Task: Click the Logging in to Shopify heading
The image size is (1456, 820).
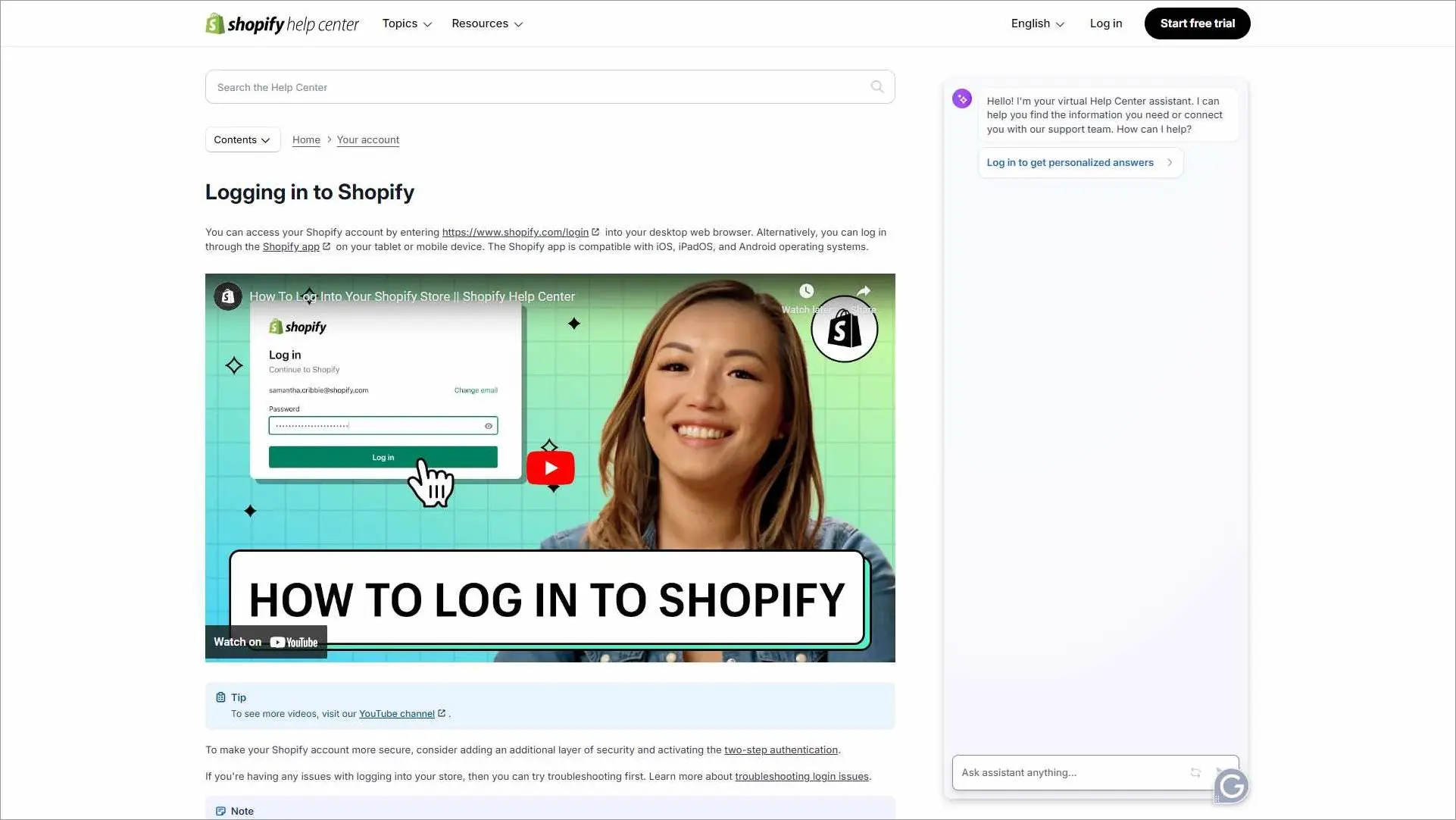Action: [310, 192]
